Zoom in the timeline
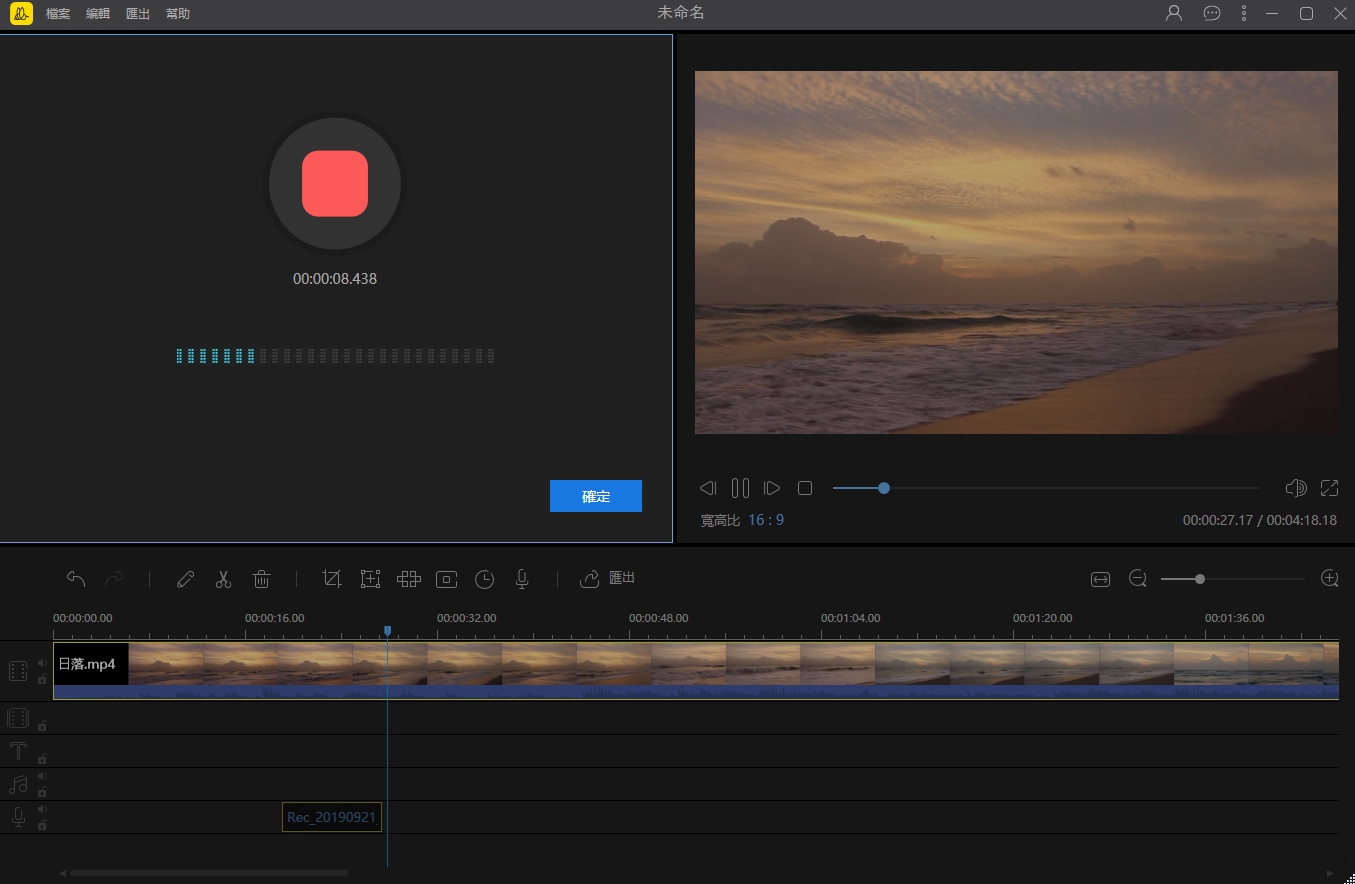Image resolution: width=1355 pixels, height=884 pixels. pos(1329,578)
